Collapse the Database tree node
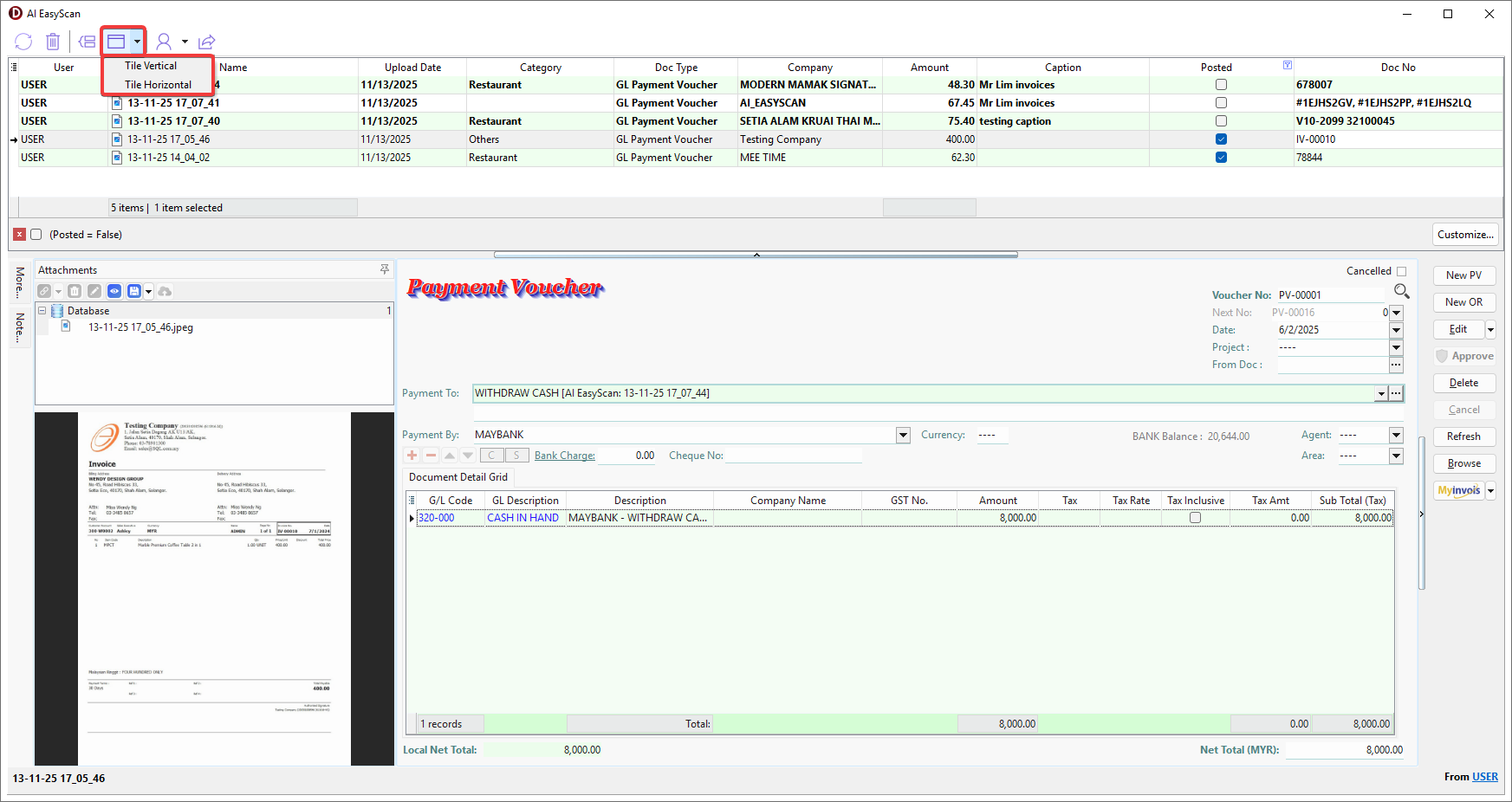Image resolution: width=1512 pixels, height=802 pixels. coord(42,311)
